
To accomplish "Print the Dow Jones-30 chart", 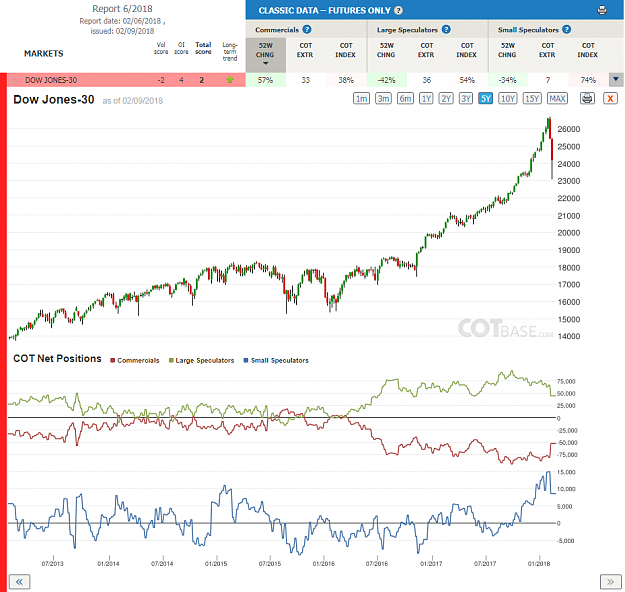I will (587, 98).
